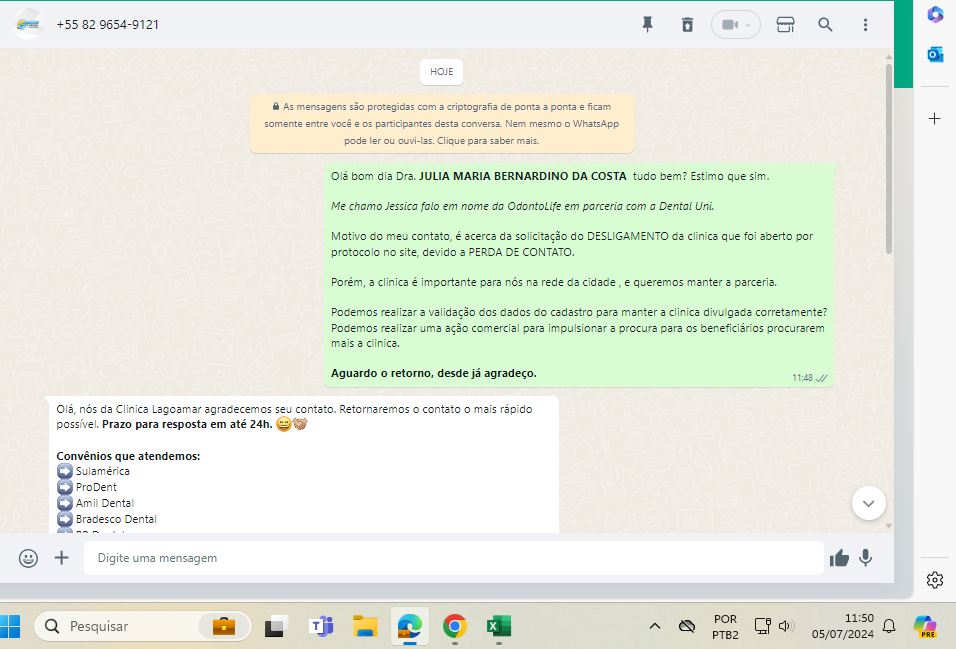Open Copilot in the Edge sidebar
Image resolution: width=956 pixels, height=649 pixels.
935,15
